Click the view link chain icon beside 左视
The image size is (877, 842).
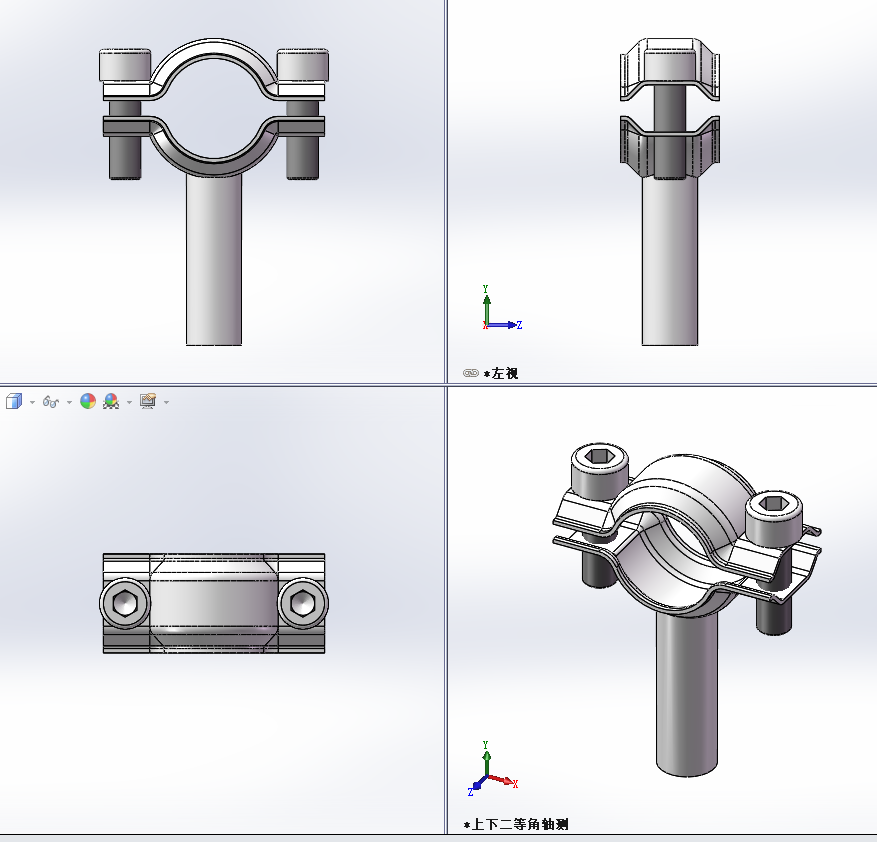[471, 373]
